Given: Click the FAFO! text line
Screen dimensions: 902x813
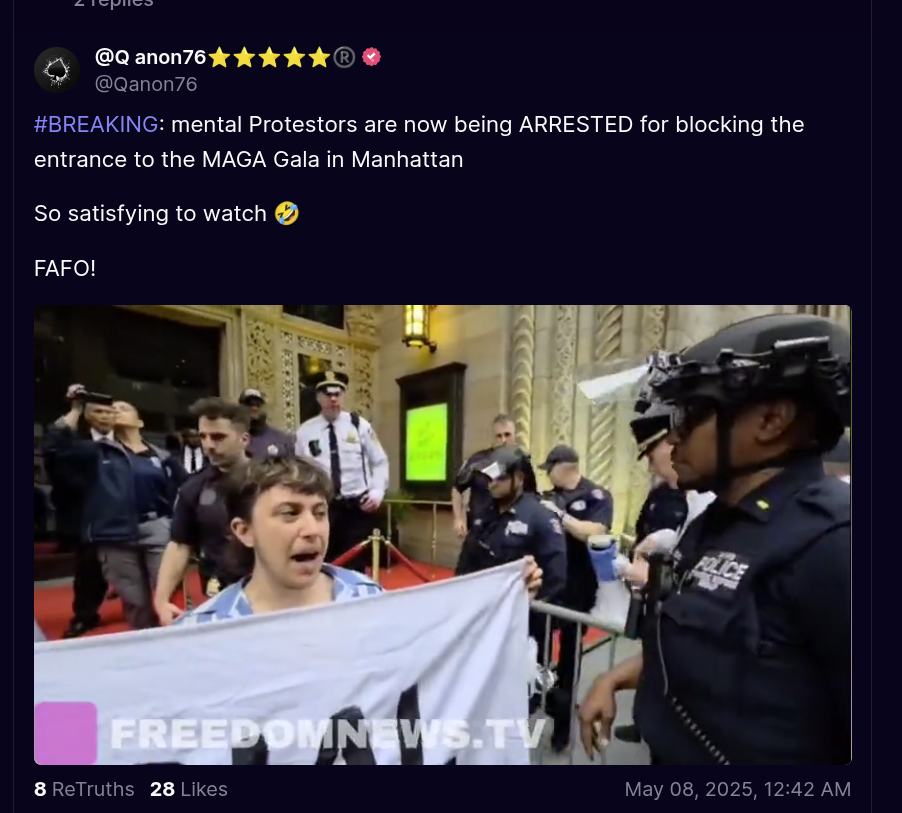Looking at the screenshot, I should (65, 268).
